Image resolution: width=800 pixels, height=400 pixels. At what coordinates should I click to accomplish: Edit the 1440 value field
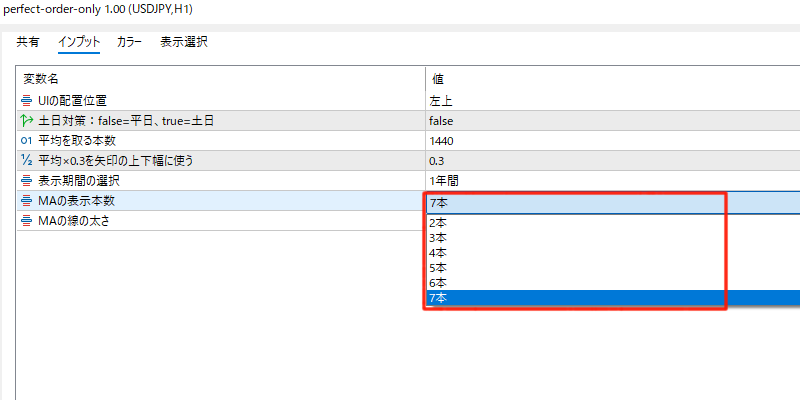point(441,141)
